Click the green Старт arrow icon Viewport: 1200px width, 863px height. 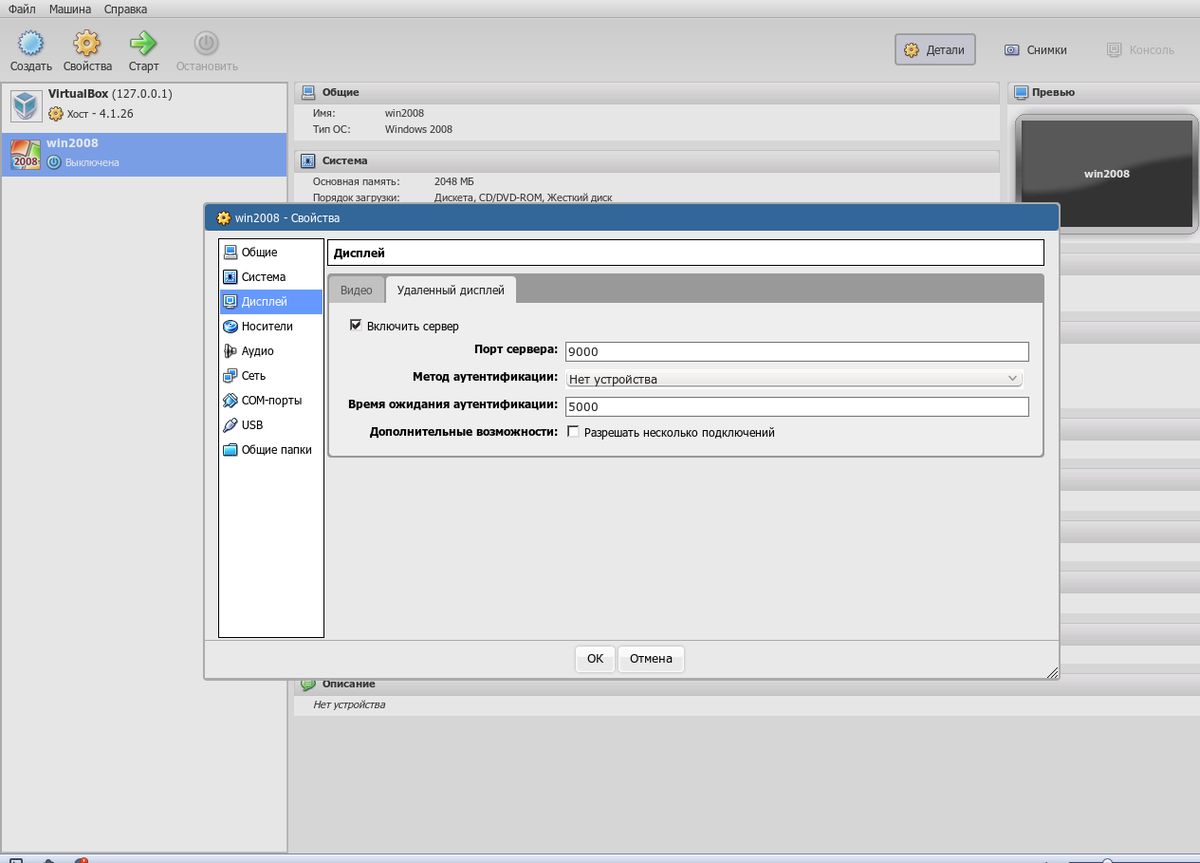[x=143, y=43]
